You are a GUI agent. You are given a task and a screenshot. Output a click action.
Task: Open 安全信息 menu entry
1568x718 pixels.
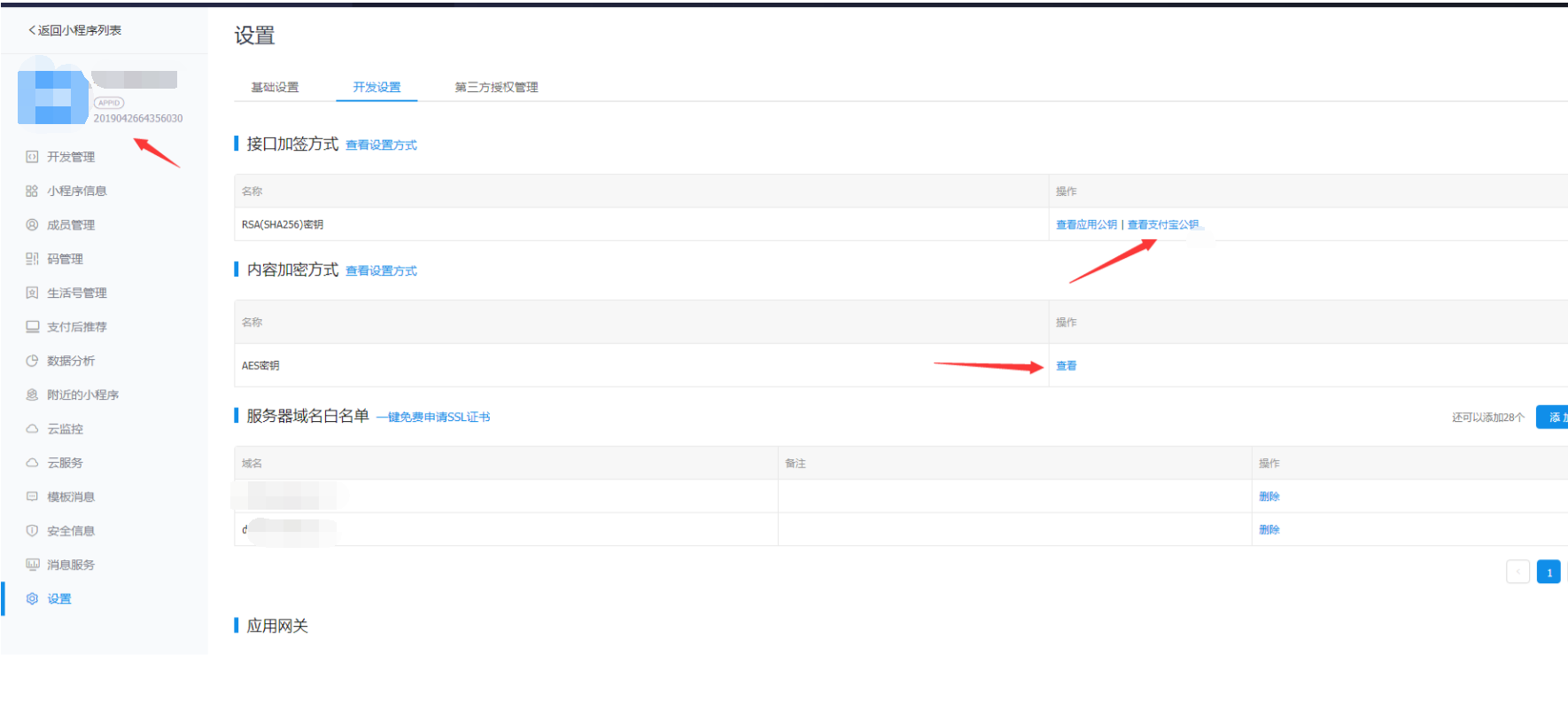tap(71, 531)
